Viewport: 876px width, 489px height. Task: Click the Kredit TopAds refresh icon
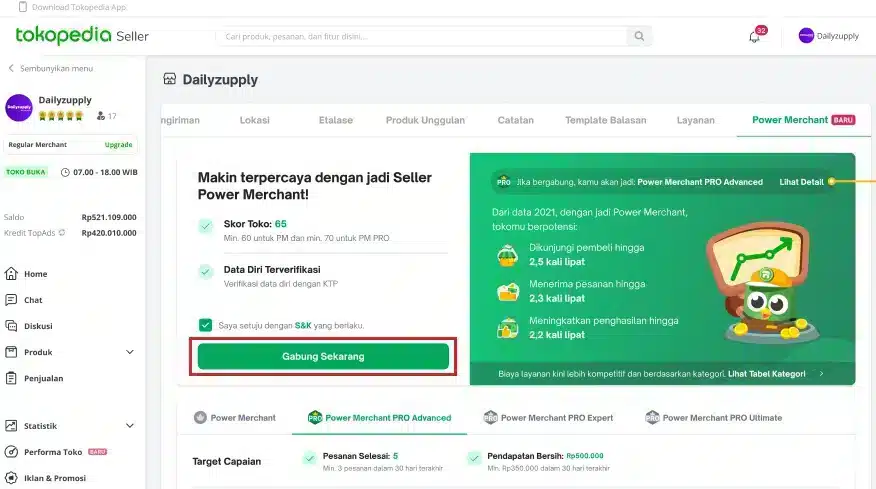click(x=62, y=232)
